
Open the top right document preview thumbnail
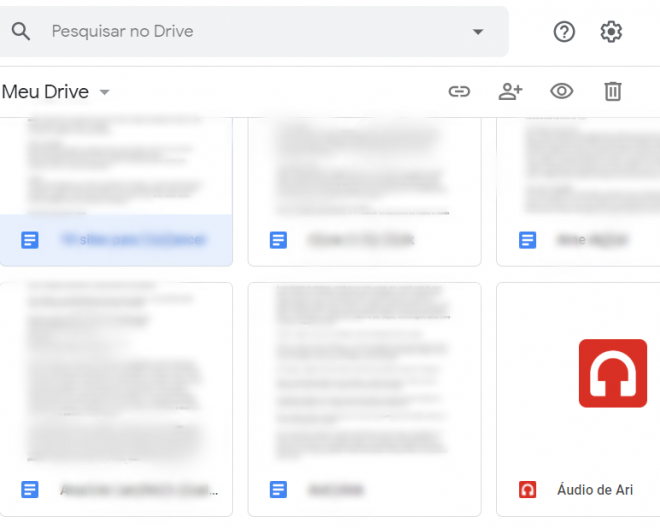(578, 166)
